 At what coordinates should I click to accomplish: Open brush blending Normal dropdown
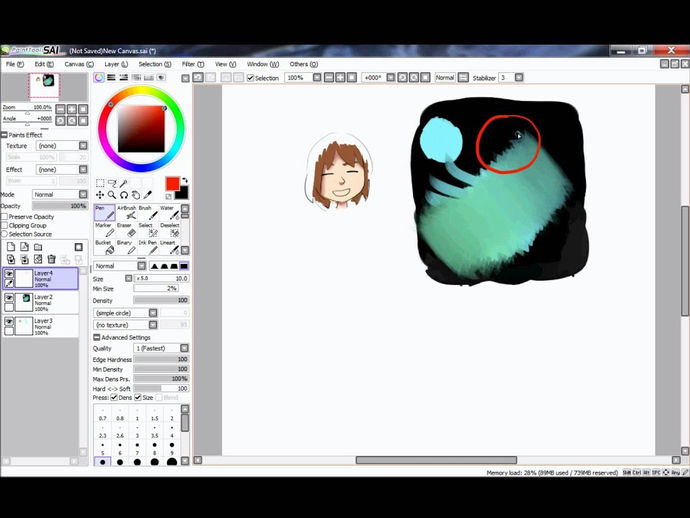pyautogui.click(x=141, y=266)
